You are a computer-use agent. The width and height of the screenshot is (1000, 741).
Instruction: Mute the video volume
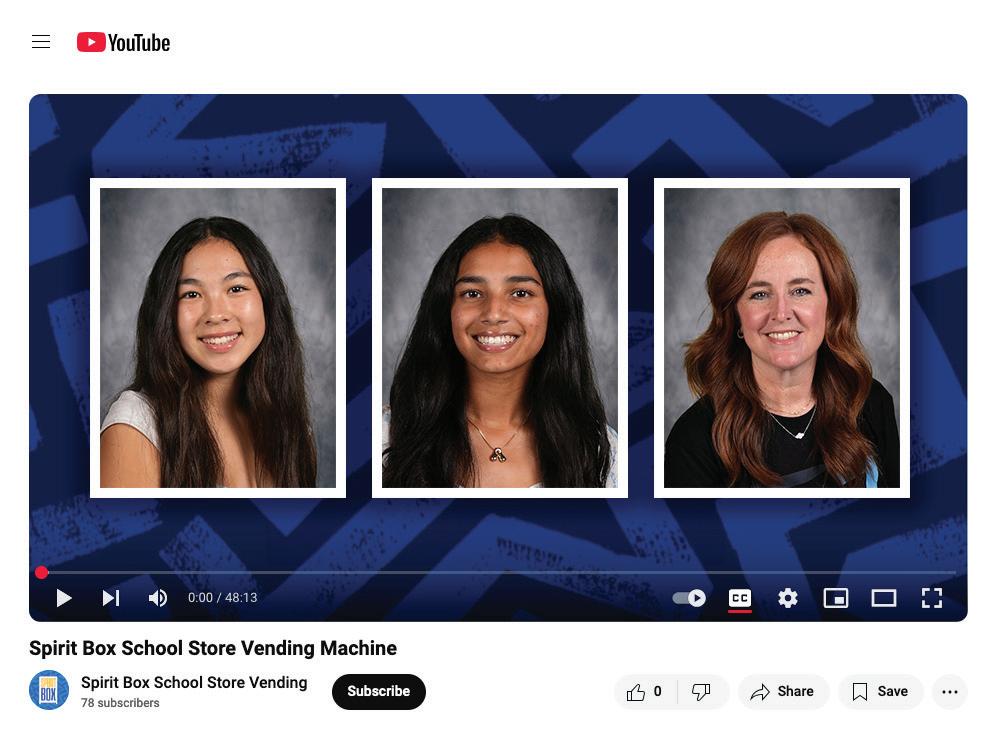(158, 598)
